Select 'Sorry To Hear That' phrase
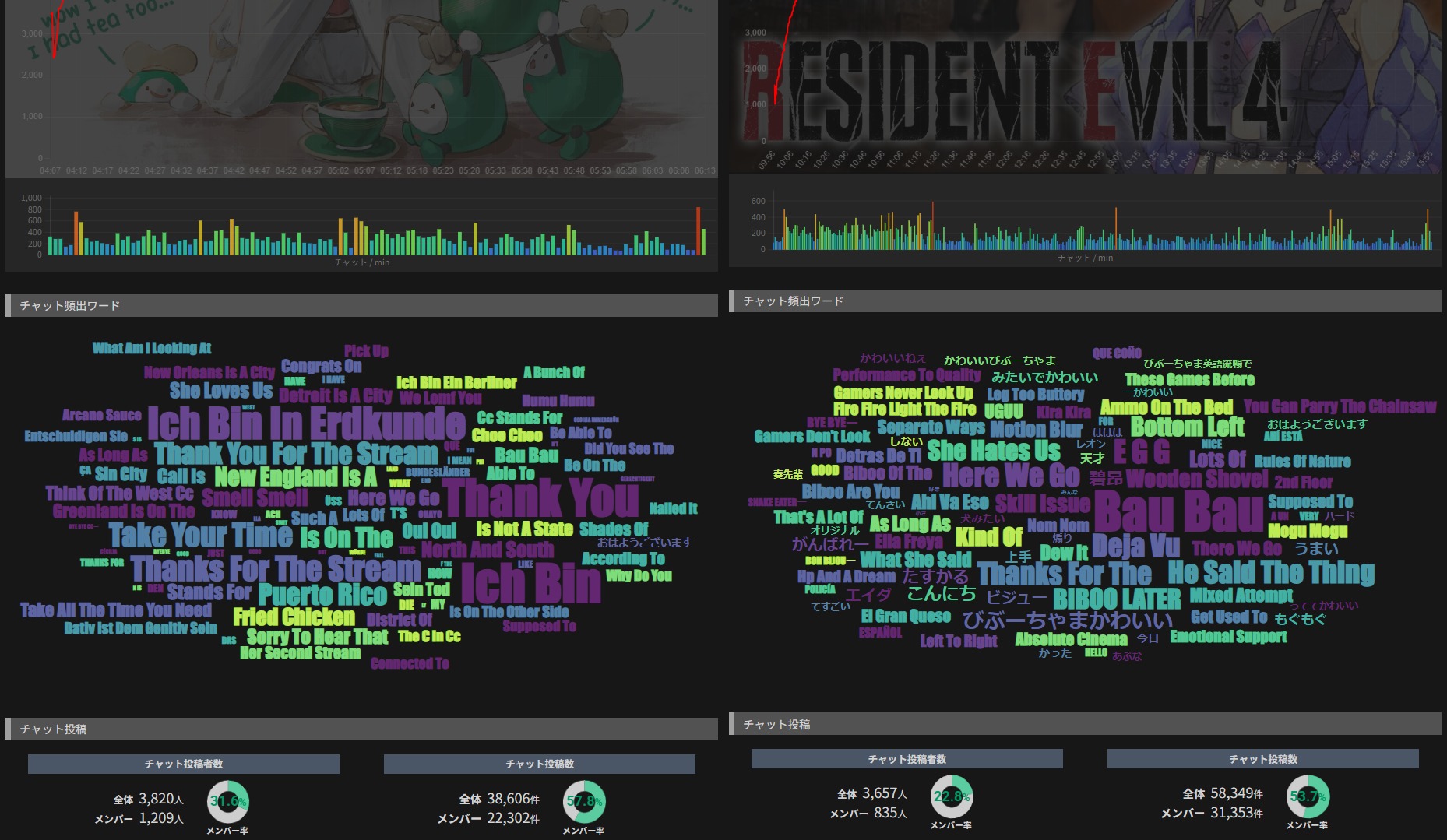The image size is (1447, 840). coord(317,637)
